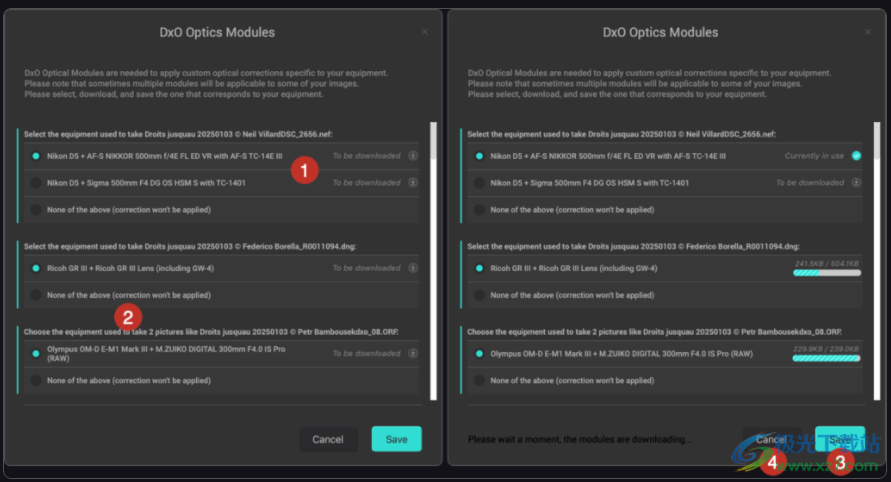The width and height of the screenshot is (891, 482).
Task: Click 'To be downloaded' for Sigma in right dialog
Action: click(x=810, y=182)
